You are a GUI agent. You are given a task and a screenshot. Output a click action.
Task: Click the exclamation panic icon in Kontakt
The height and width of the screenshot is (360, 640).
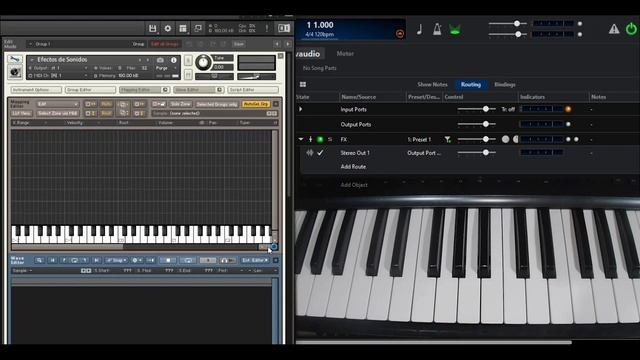[x=267, y=28]
